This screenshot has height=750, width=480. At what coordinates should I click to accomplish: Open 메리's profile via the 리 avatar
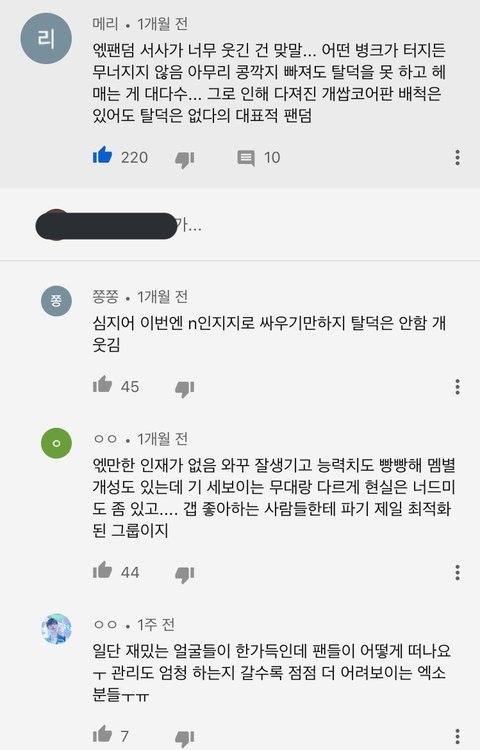[46, 38]
